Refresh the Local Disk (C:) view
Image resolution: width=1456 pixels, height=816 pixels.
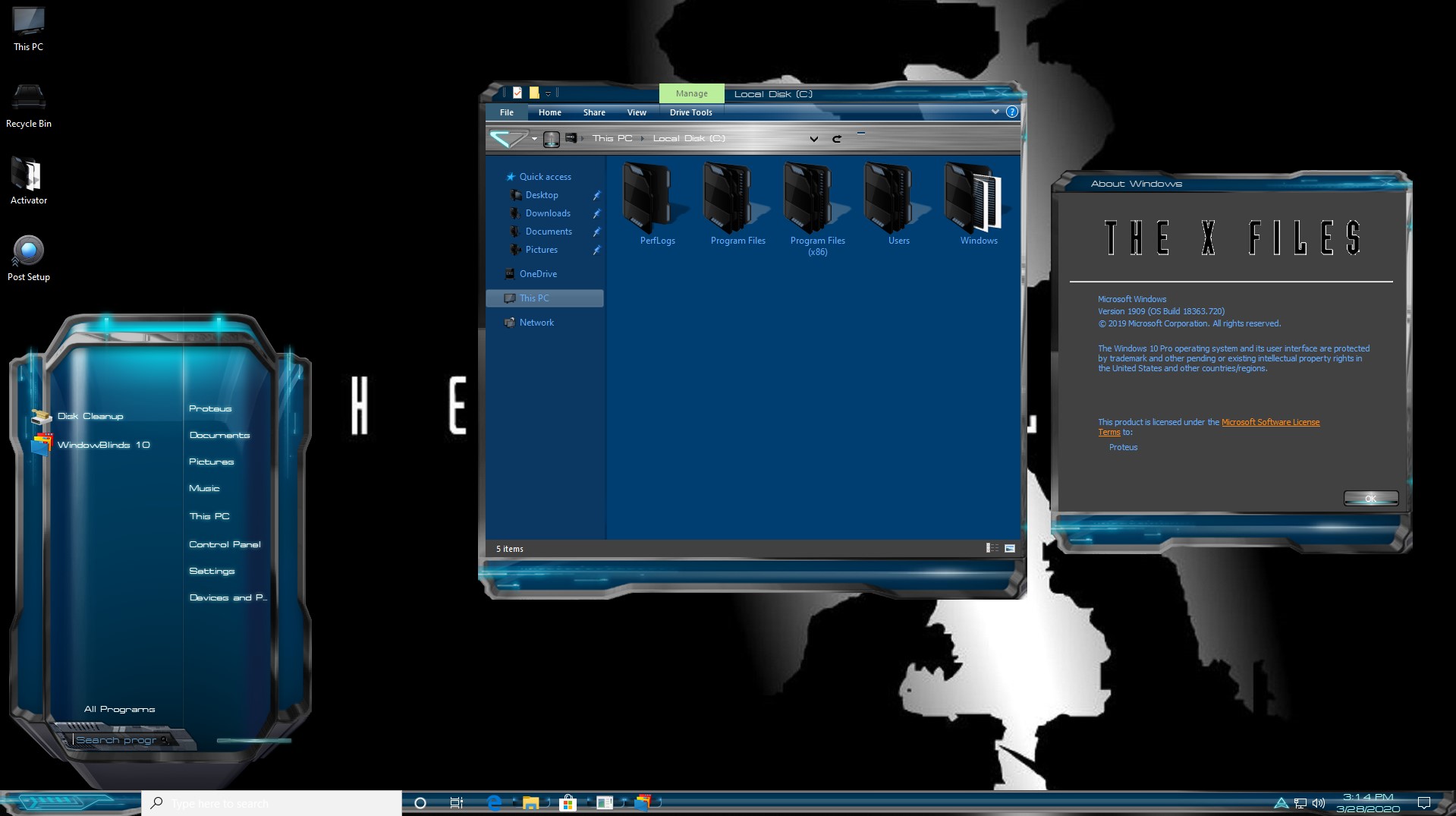point(837,139)
